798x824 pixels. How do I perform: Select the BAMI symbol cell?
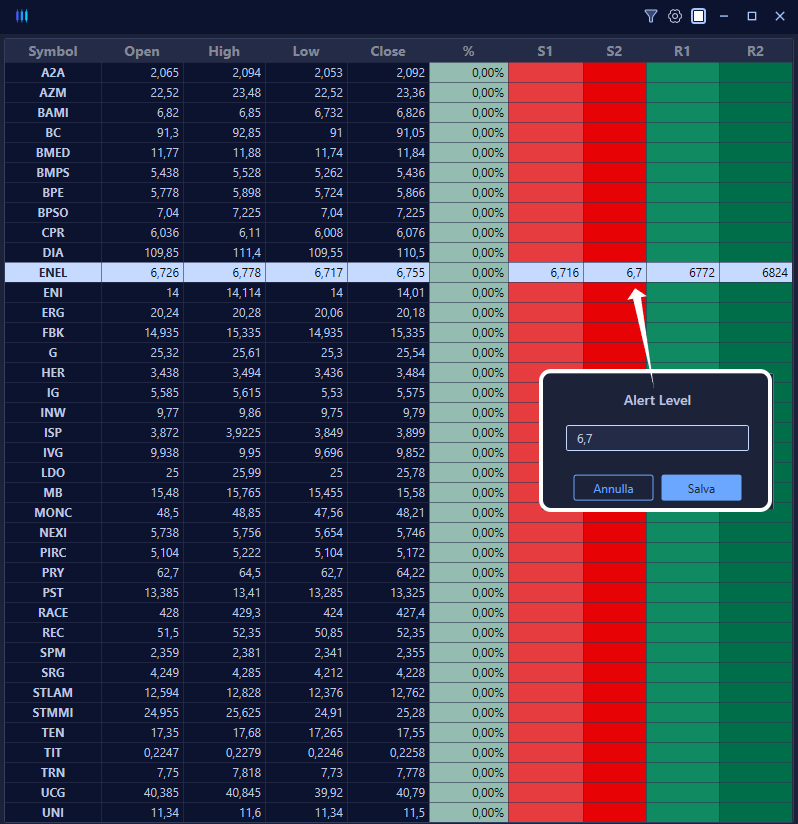click(x=53, y=112)
